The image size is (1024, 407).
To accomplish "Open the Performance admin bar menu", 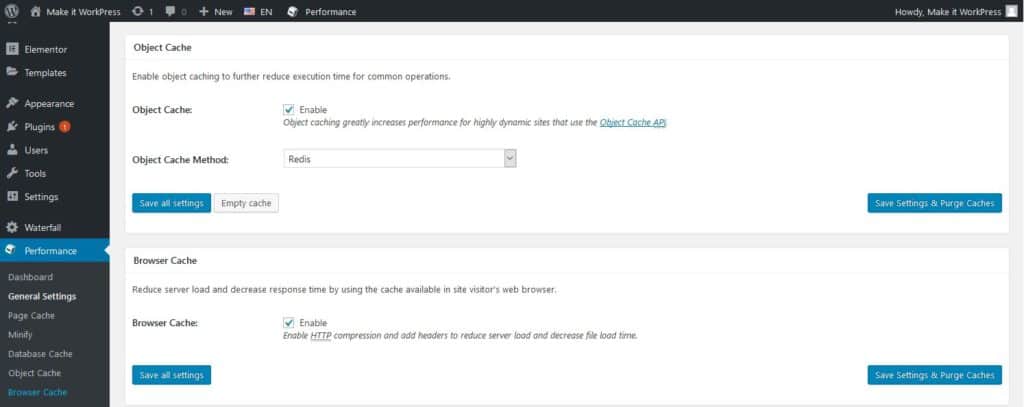I will (x=322, y=12).
